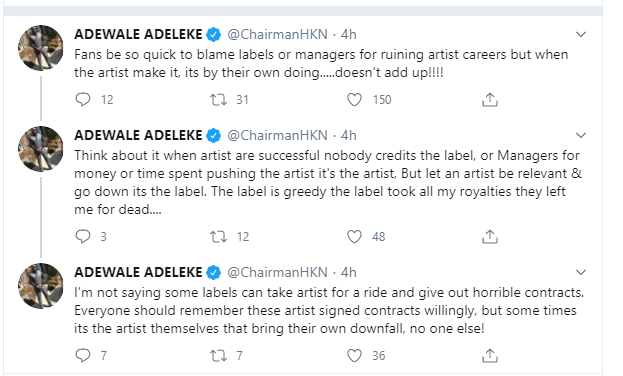The image size is (623, 376).
Task: Retweet the last tweet about horrible contracts
Action: coord(218,355)
